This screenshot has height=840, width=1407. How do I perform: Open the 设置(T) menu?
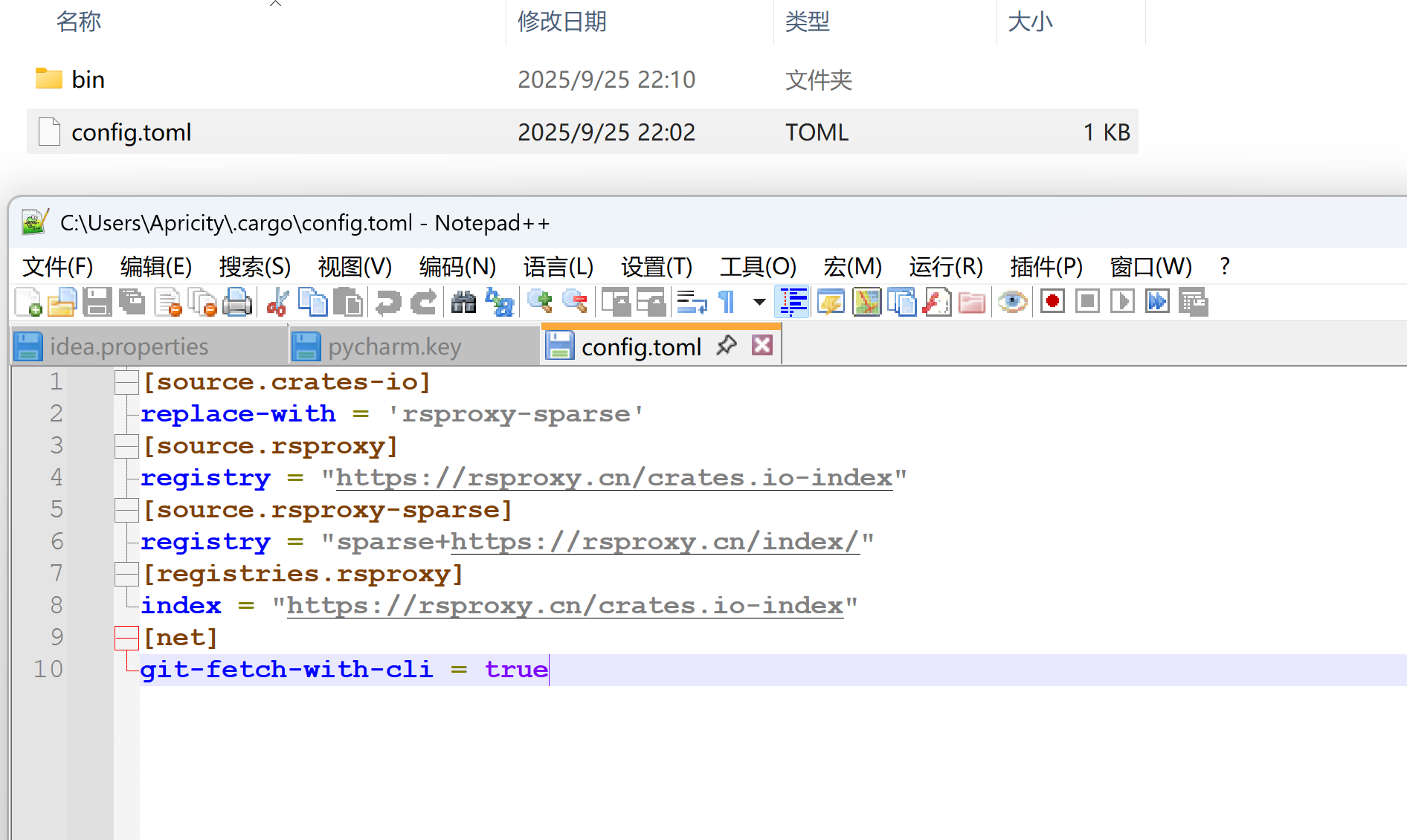pyautogui.click(x=657, y=267)
